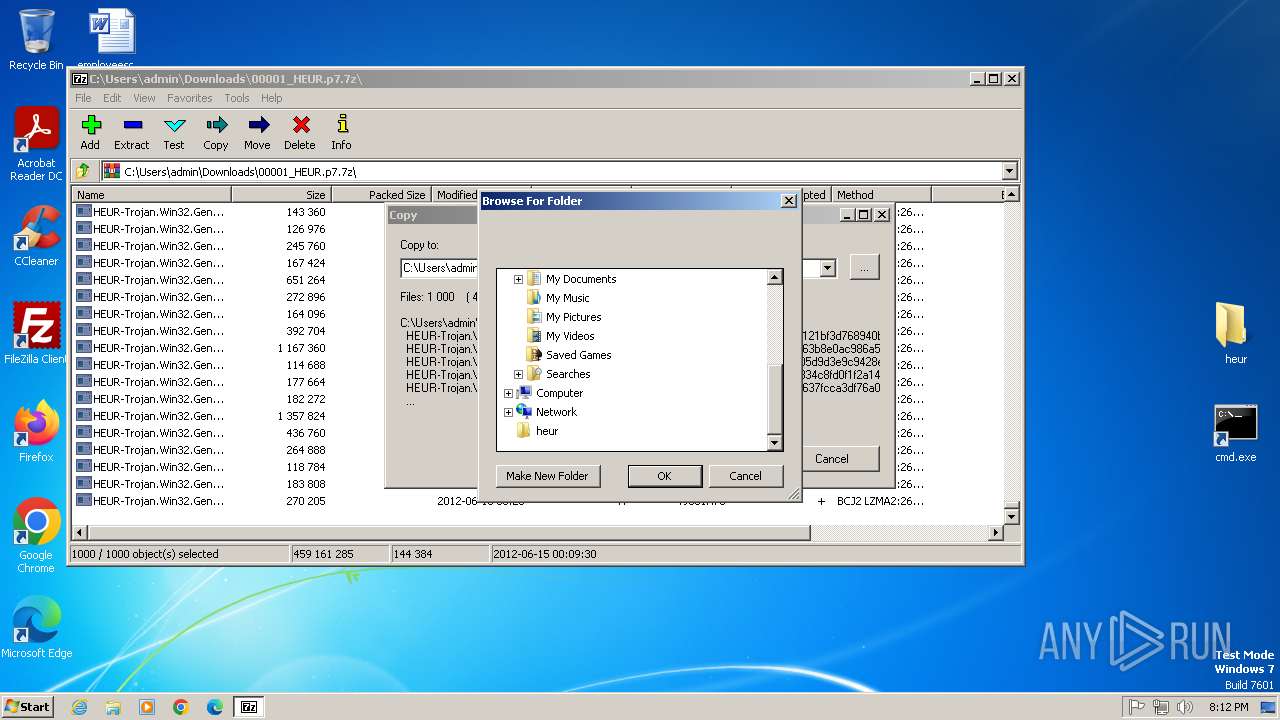
Task: Click Windows Explorer taskbar icon
Action: [x=113, y=707]
